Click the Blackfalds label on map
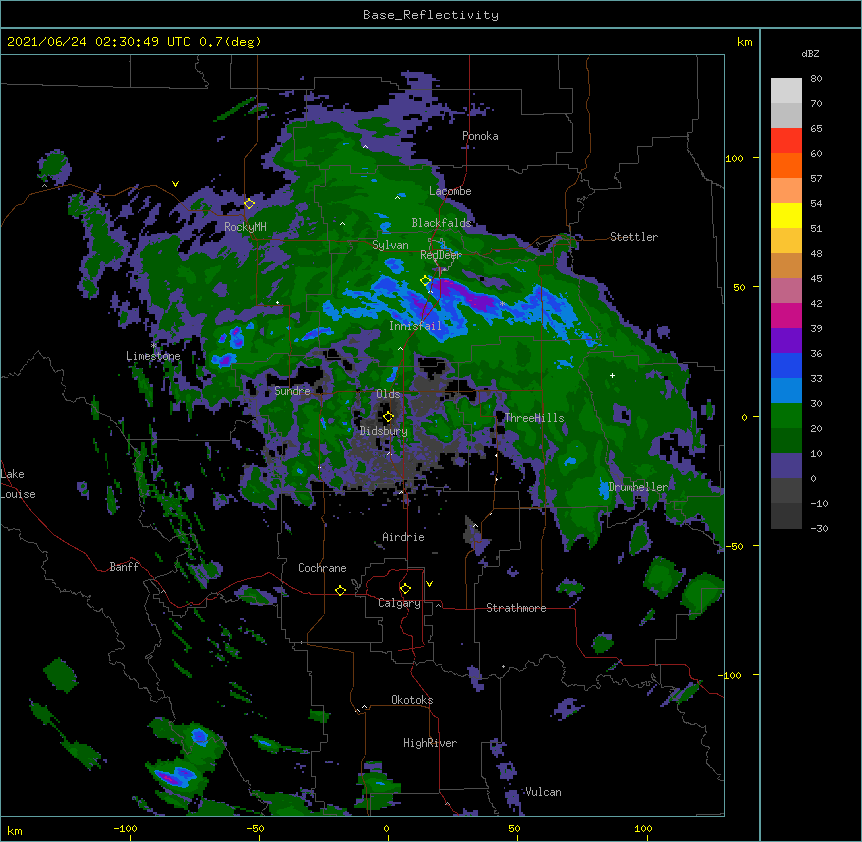 [x=441, y=223]
